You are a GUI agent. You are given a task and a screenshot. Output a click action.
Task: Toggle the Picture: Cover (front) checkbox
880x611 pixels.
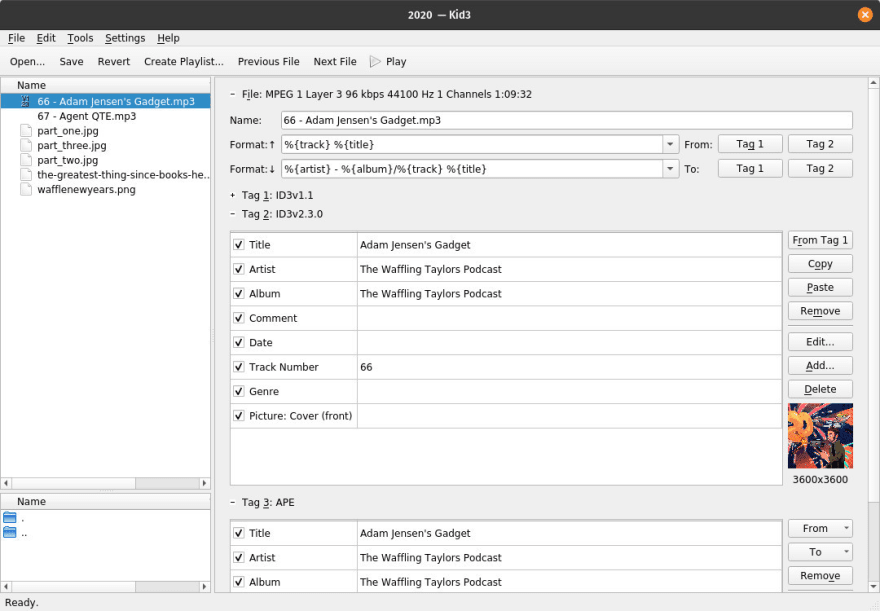tap(239, 416)
